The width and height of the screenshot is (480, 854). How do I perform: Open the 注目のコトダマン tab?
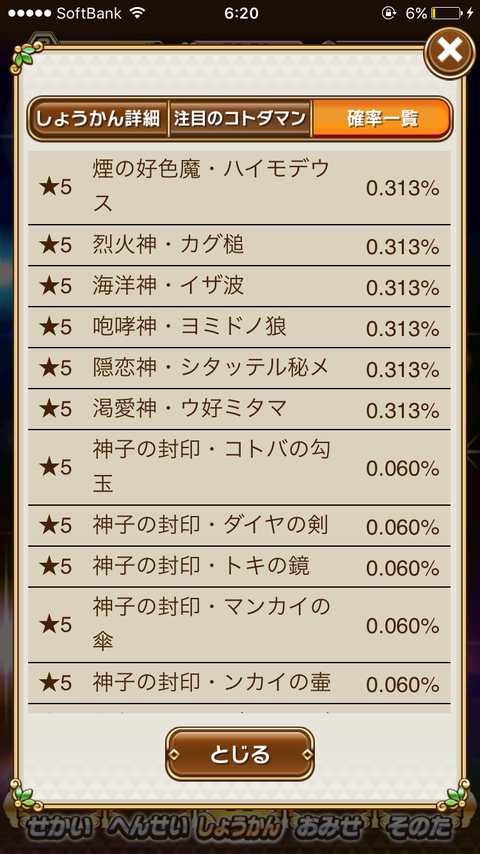pyautogui.click(x=240, y=118)
